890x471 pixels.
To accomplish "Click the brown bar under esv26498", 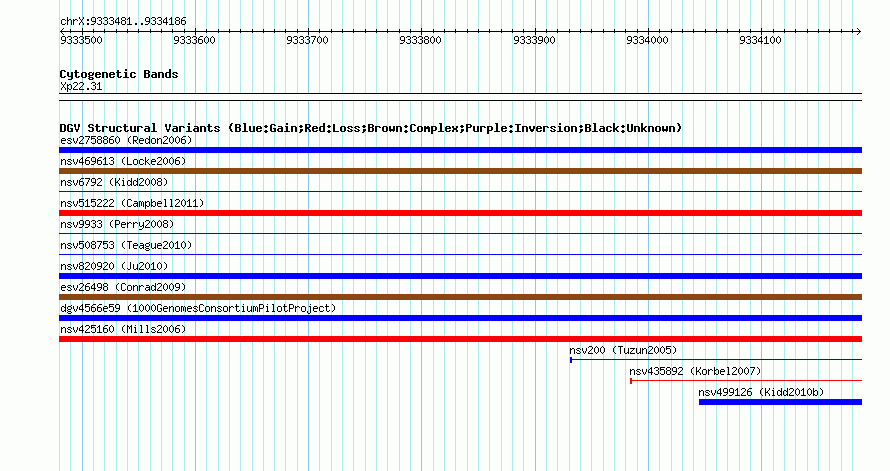I will pos(460,297).
